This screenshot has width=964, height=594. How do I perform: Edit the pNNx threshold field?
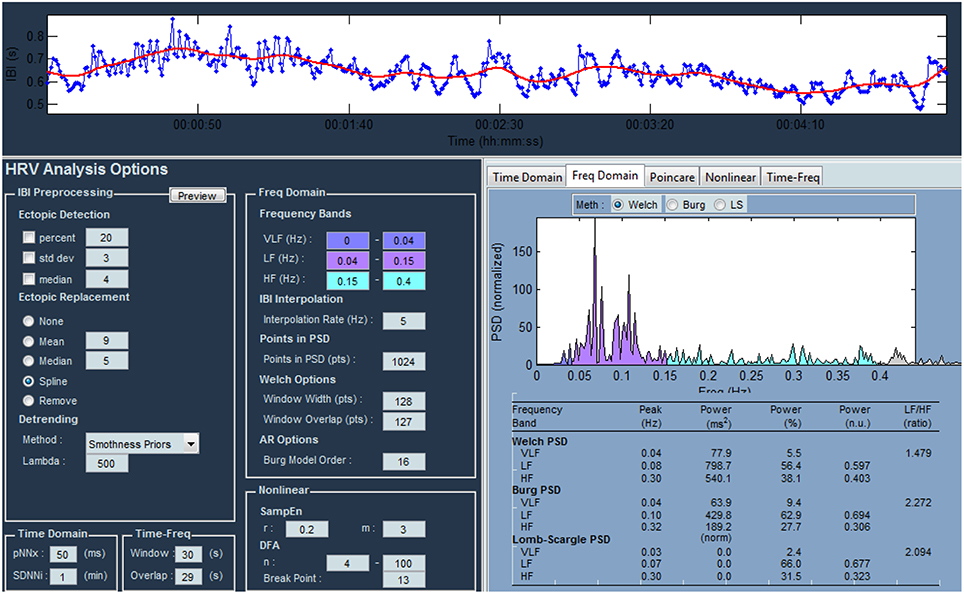(x=63, y=555)
